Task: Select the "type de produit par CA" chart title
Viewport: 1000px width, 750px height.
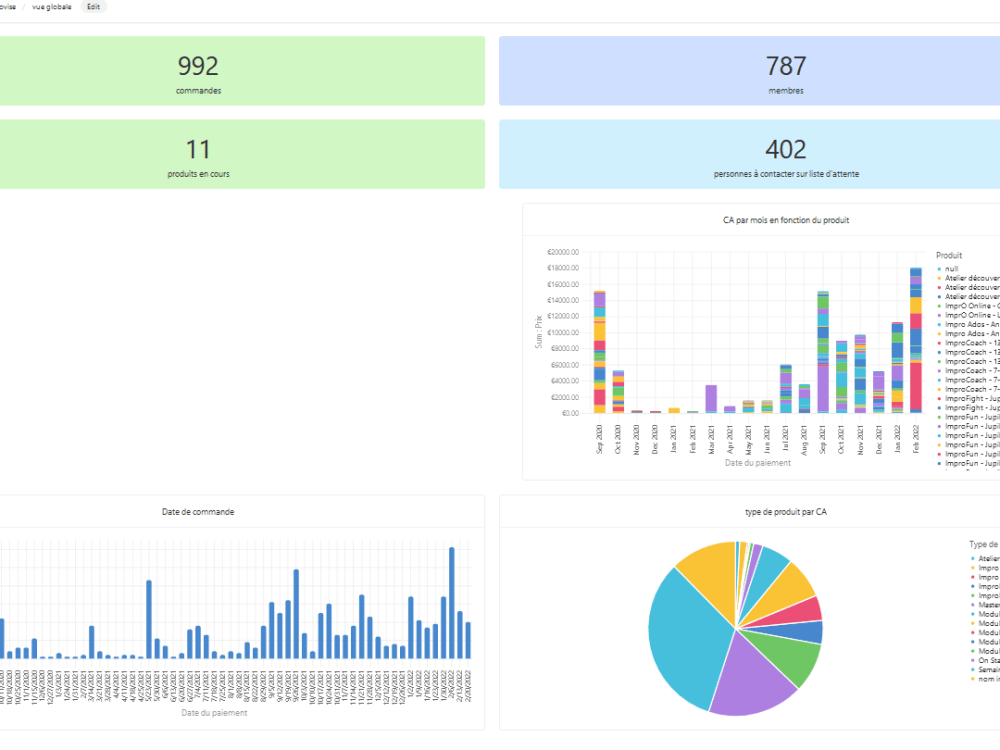Action: 784,510
